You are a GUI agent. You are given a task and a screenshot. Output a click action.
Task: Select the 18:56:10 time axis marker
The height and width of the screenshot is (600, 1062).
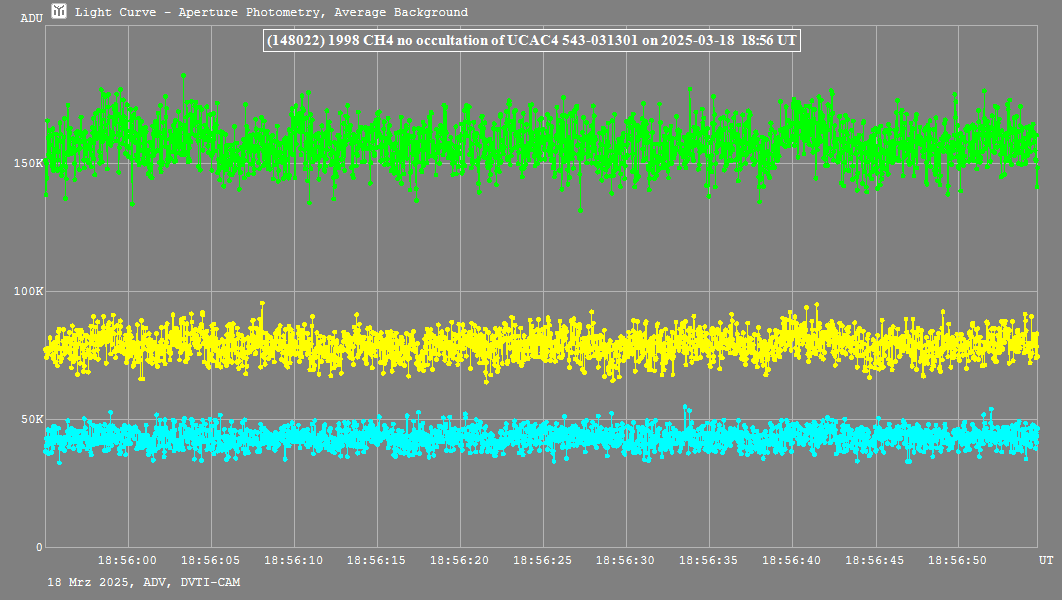[x=294, y=562]
